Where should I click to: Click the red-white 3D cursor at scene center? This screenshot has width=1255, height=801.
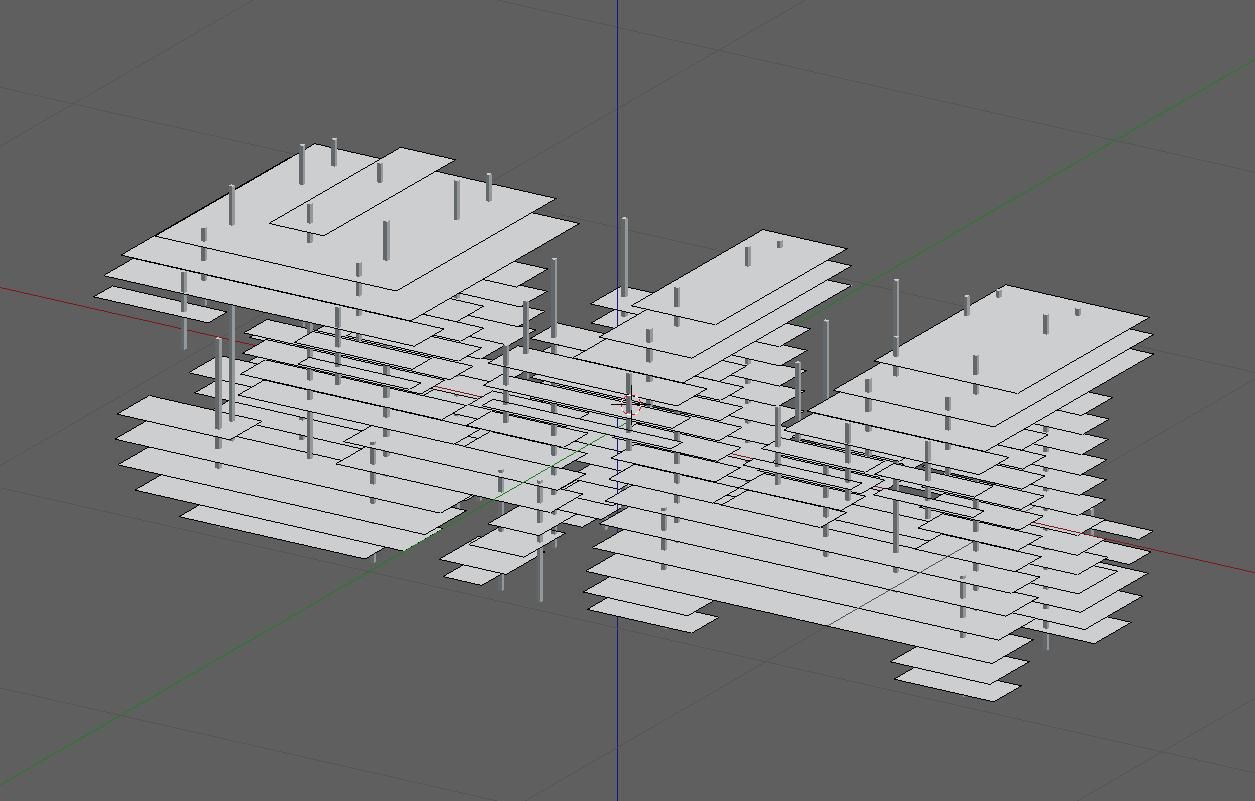tap(630, 403)
